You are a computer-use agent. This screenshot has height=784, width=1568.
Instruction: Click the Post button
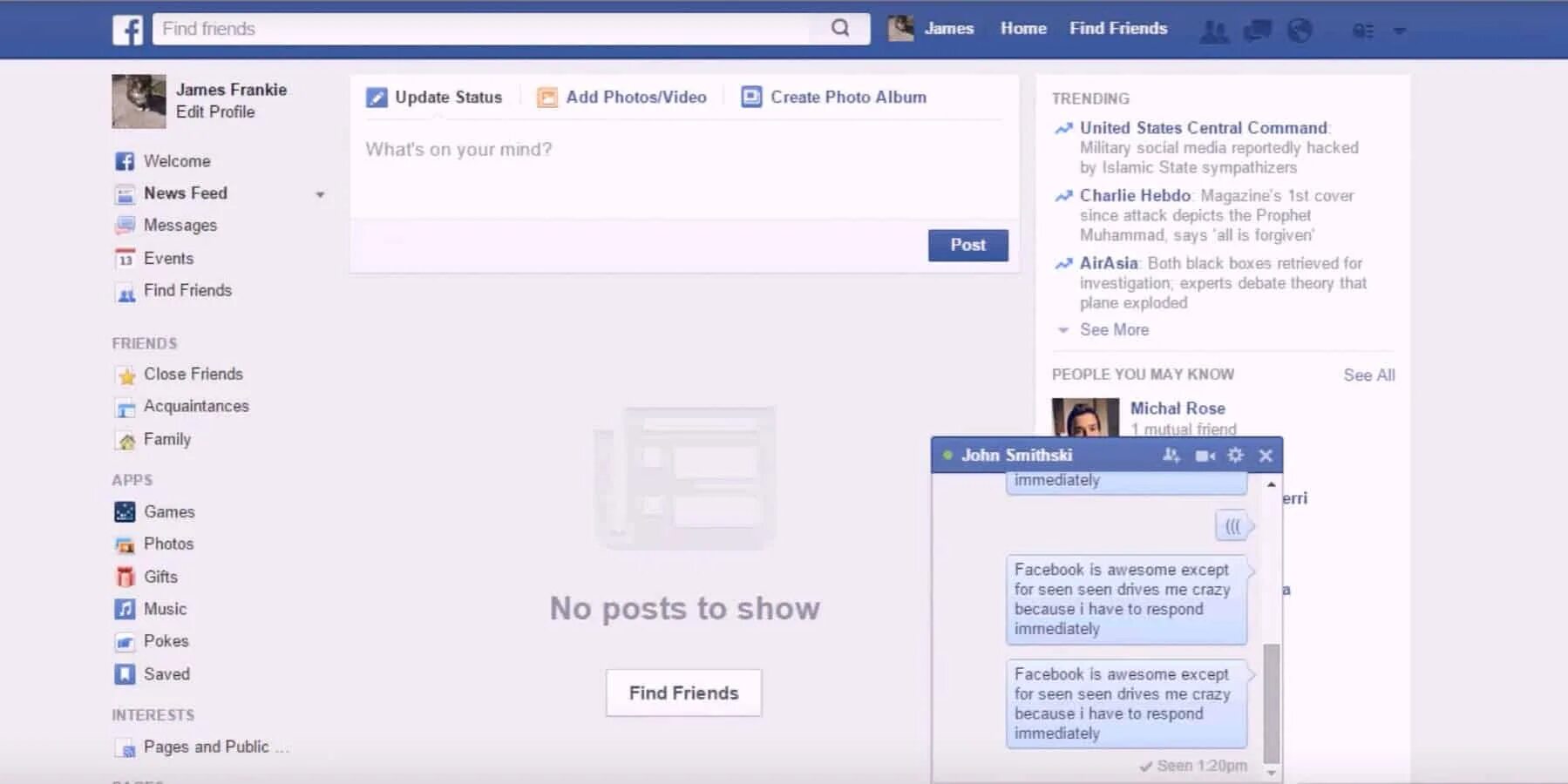pos(968,246)
